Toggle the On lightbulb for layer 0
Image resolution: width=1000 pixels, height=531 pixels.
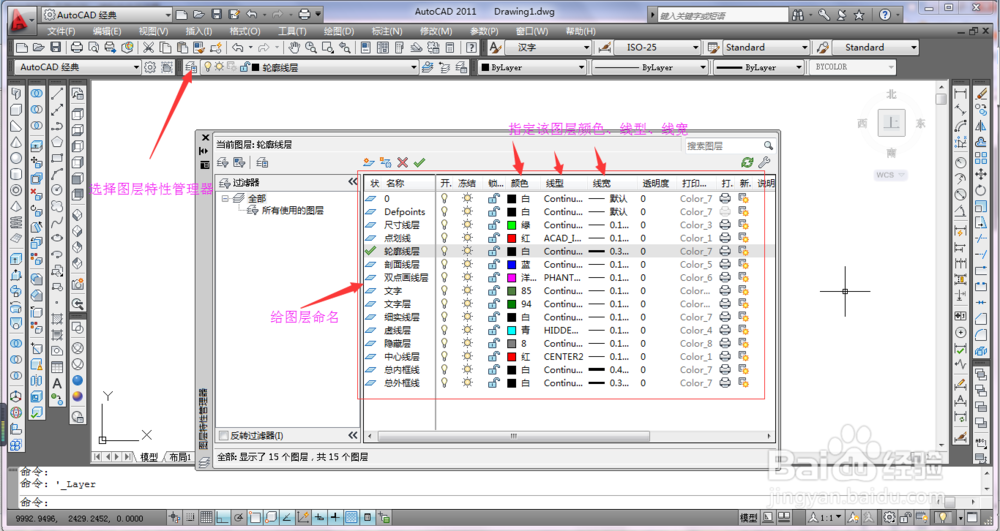(x=445, y=198)
